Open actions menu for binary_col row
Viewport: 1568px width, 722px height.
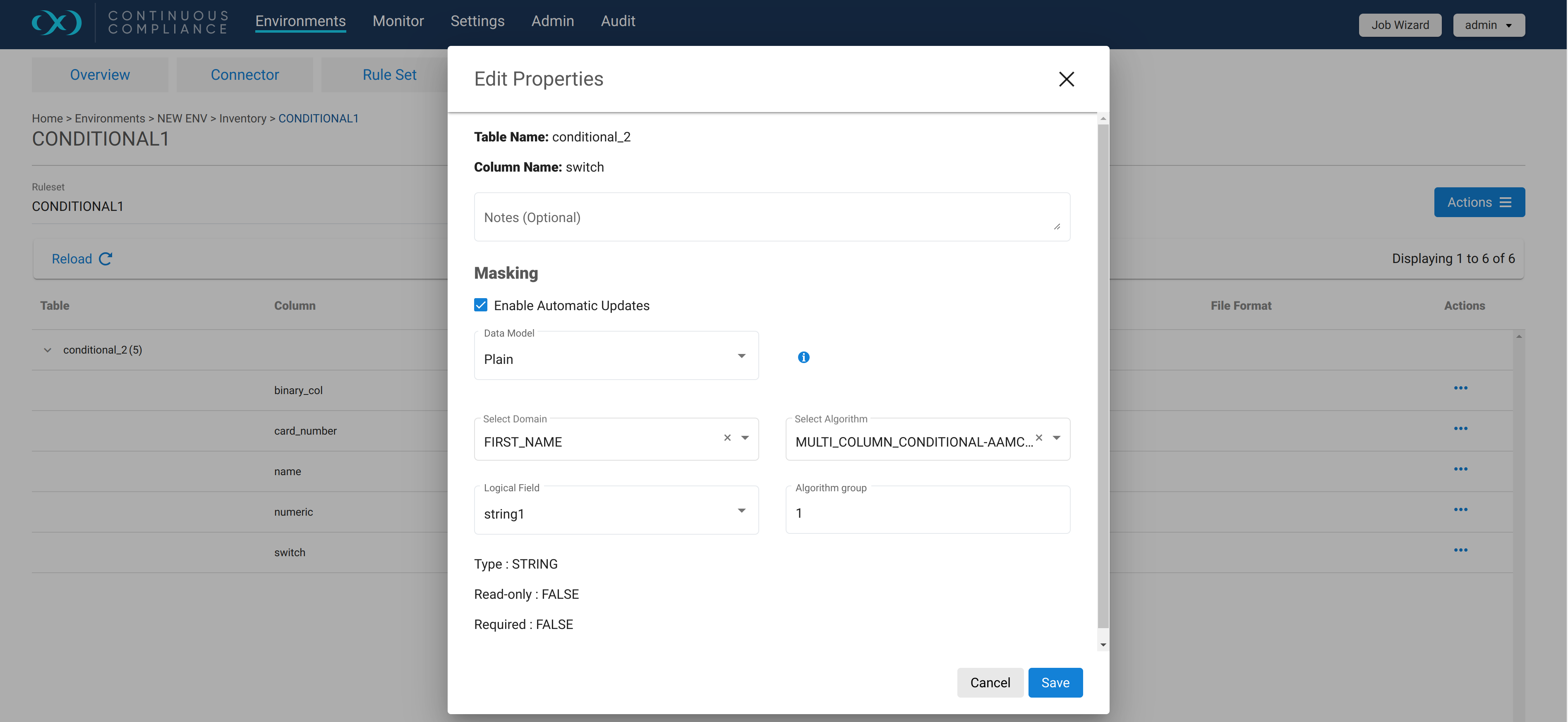click(x=1460, y=388)
